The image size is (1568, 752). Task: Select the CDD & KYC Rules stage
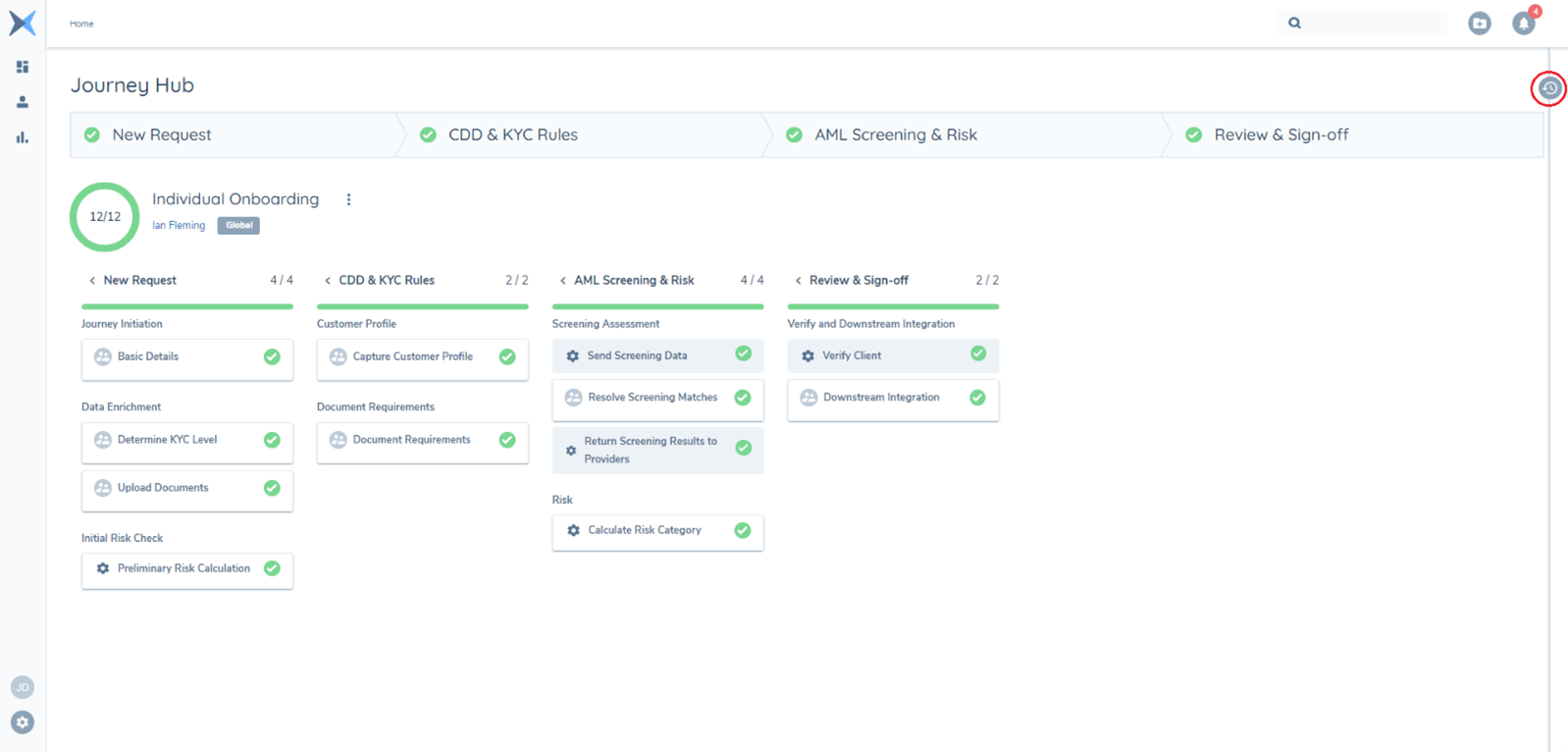[x=512, y=135]
